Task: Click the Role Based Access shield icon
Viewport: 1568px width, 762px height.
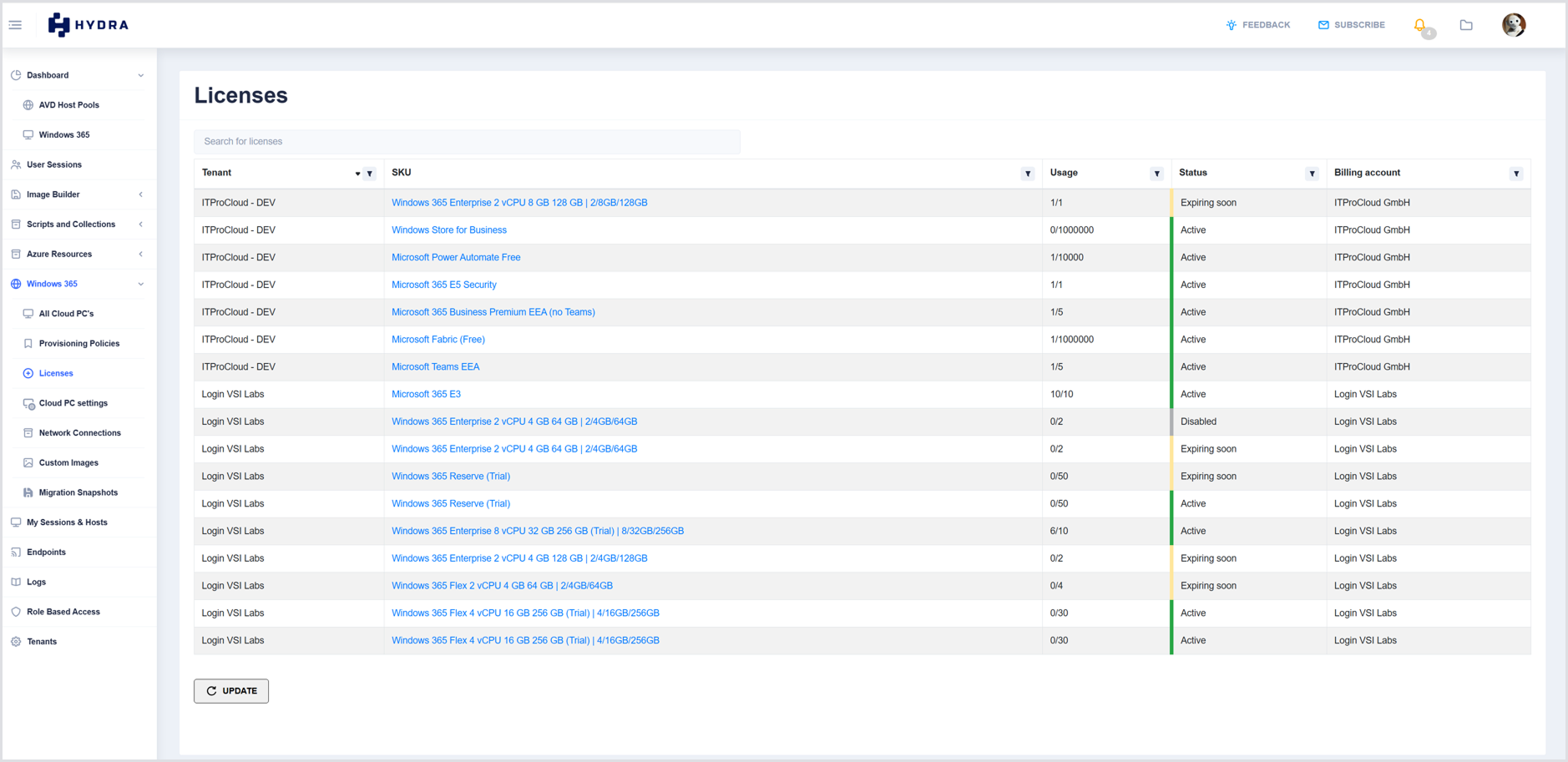Action: pyautogui.click(x=16, y=612)
